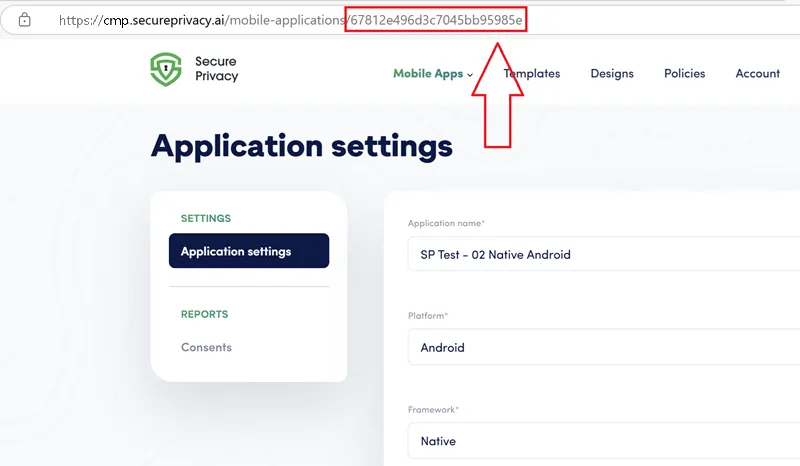Click the Platform field label
800x466 pixels.
pos(428,315)
